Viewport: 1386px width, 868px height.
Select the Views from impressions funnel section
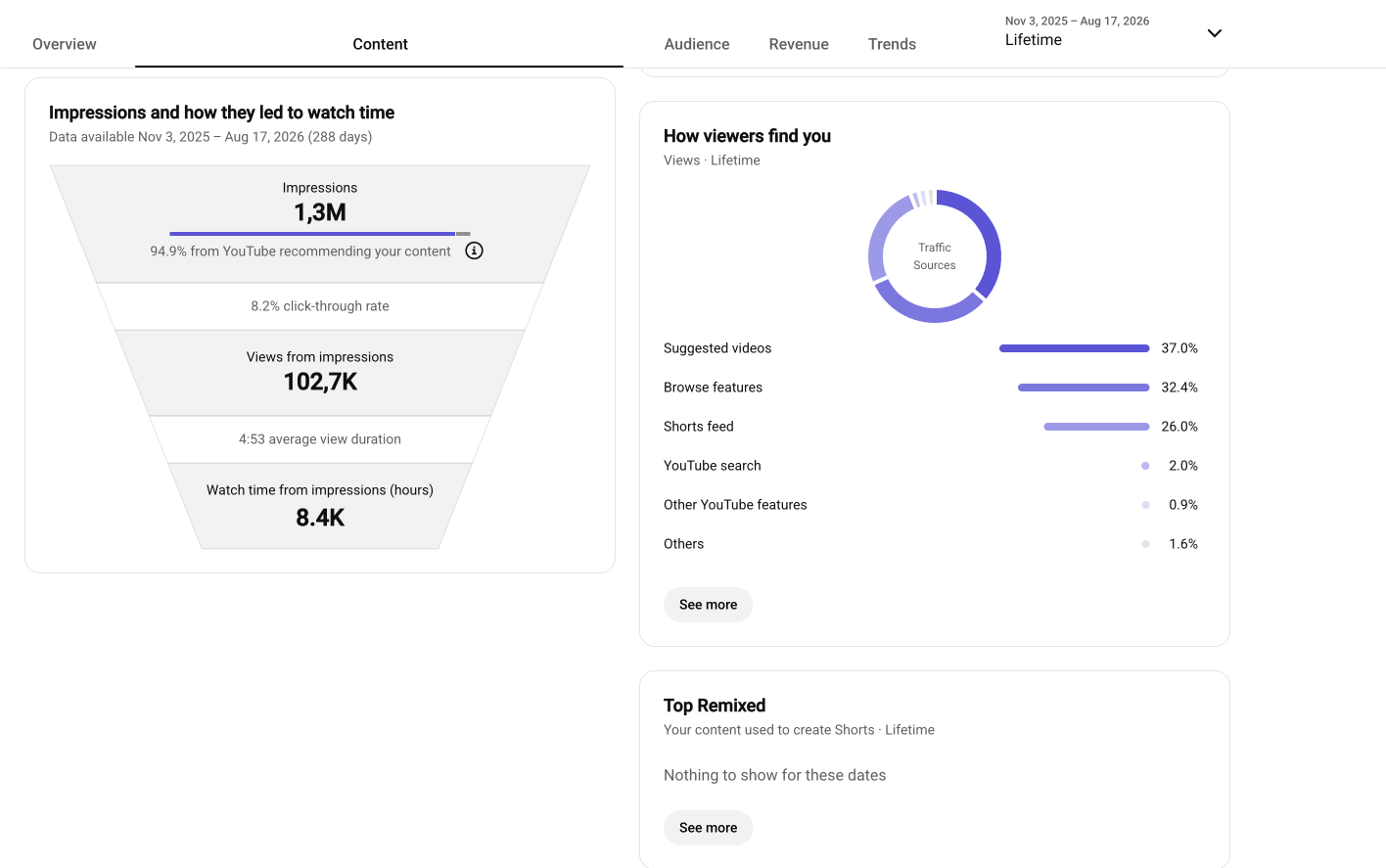(320, 373)
